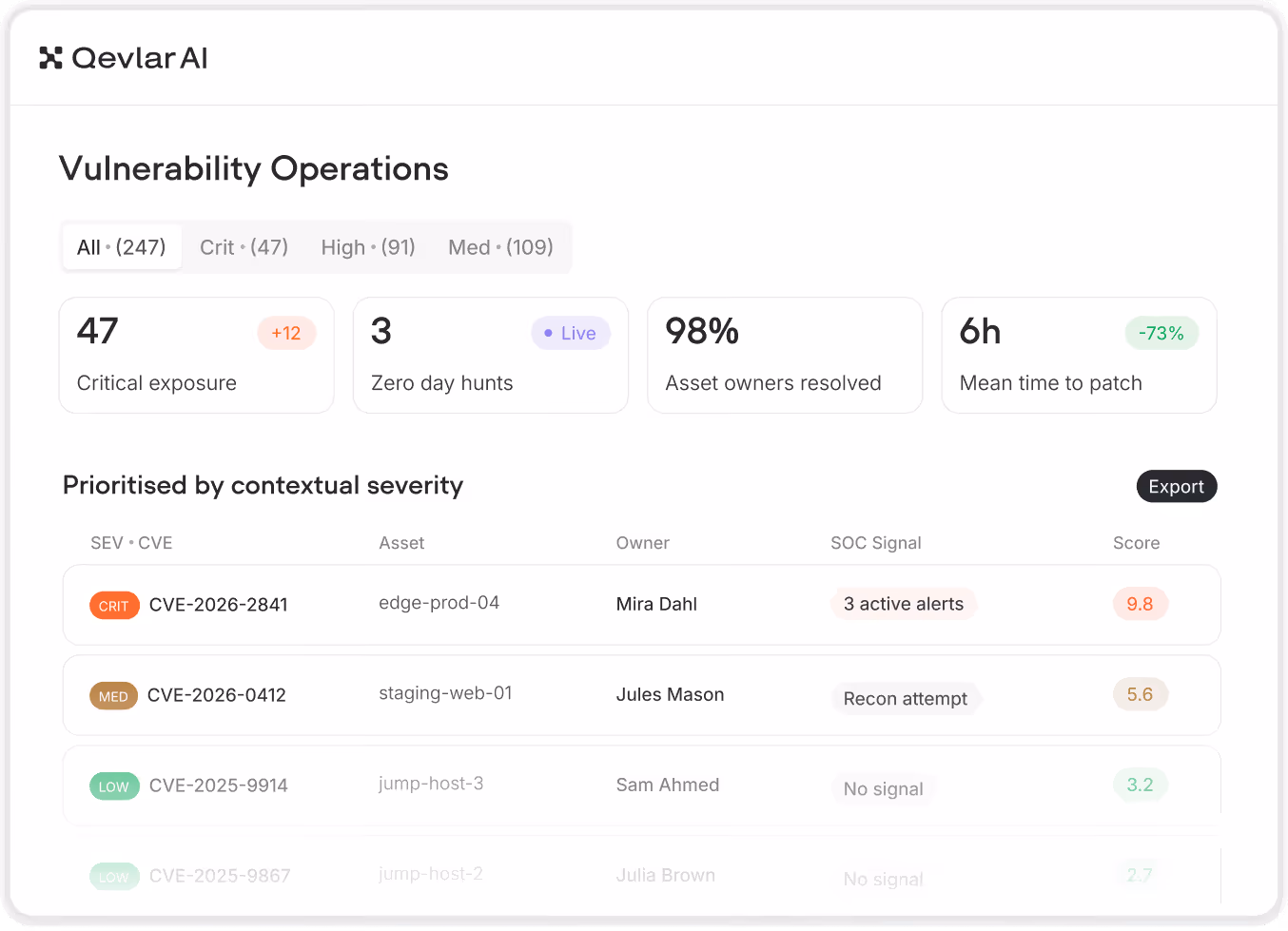Open the Zero day hunts card
This screenshot has height=931, width=1288.
(491, 356)
